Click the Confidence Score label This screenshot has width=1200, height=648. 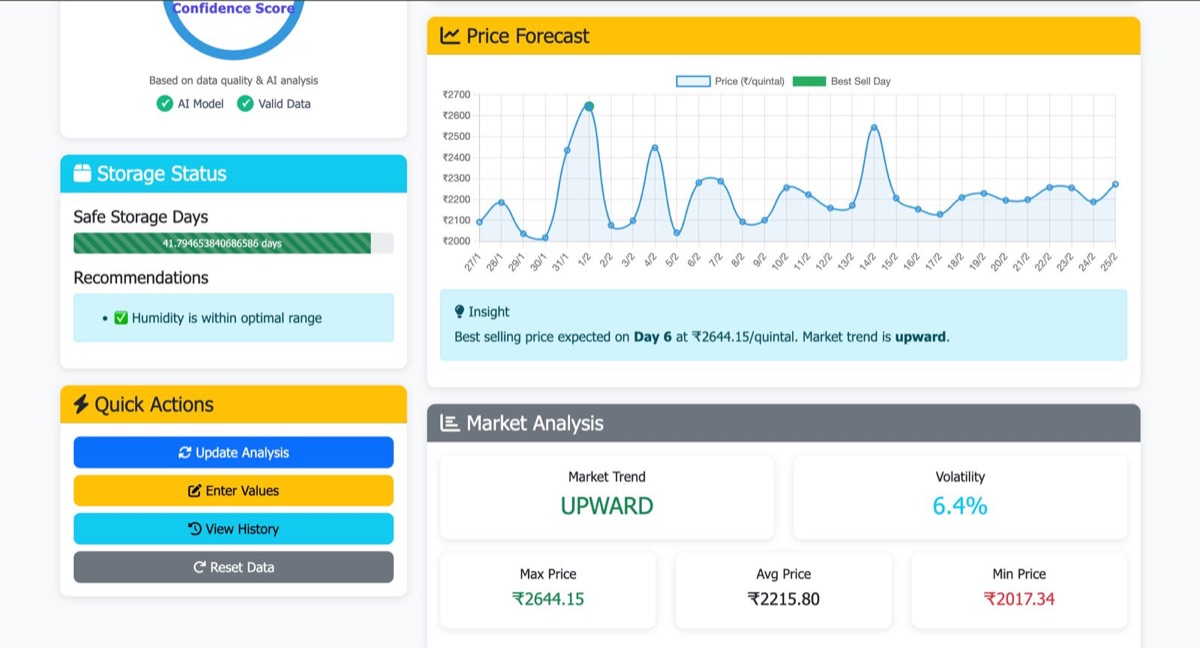(233, 8)
